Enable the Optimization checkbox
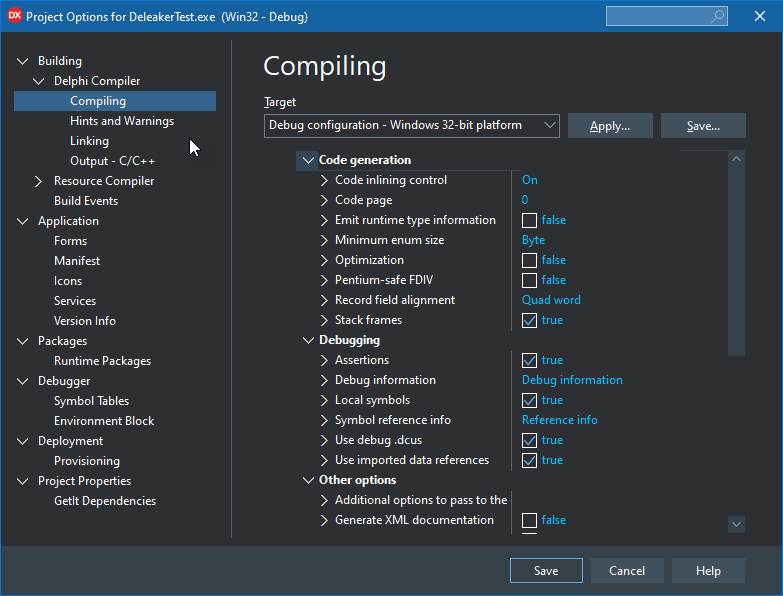Image resolution: width=783 pixels, height=596 pixels. pos(529,260)
